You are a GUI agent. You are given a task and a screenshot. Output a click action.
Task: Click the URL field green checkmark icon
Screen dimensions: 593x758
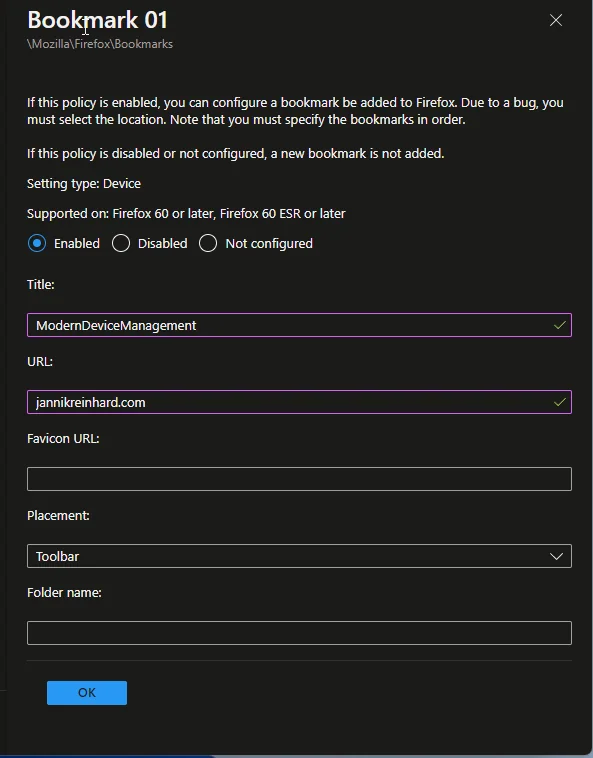[560, 402]
